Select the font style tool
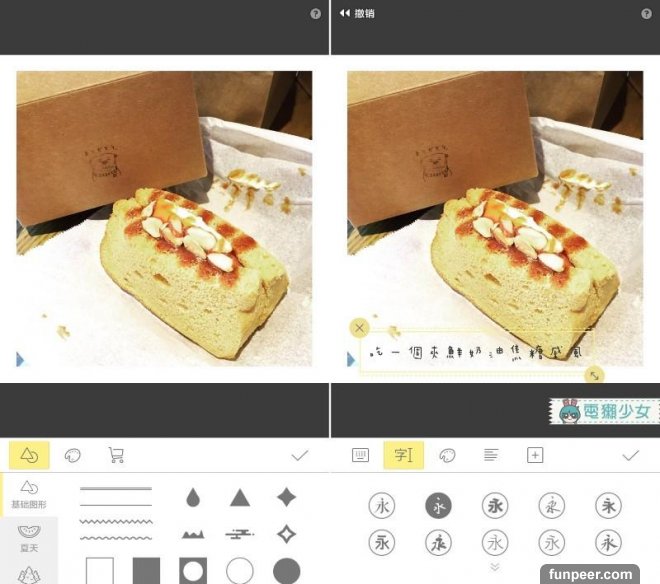660x584 pixels. click(404, 455)
